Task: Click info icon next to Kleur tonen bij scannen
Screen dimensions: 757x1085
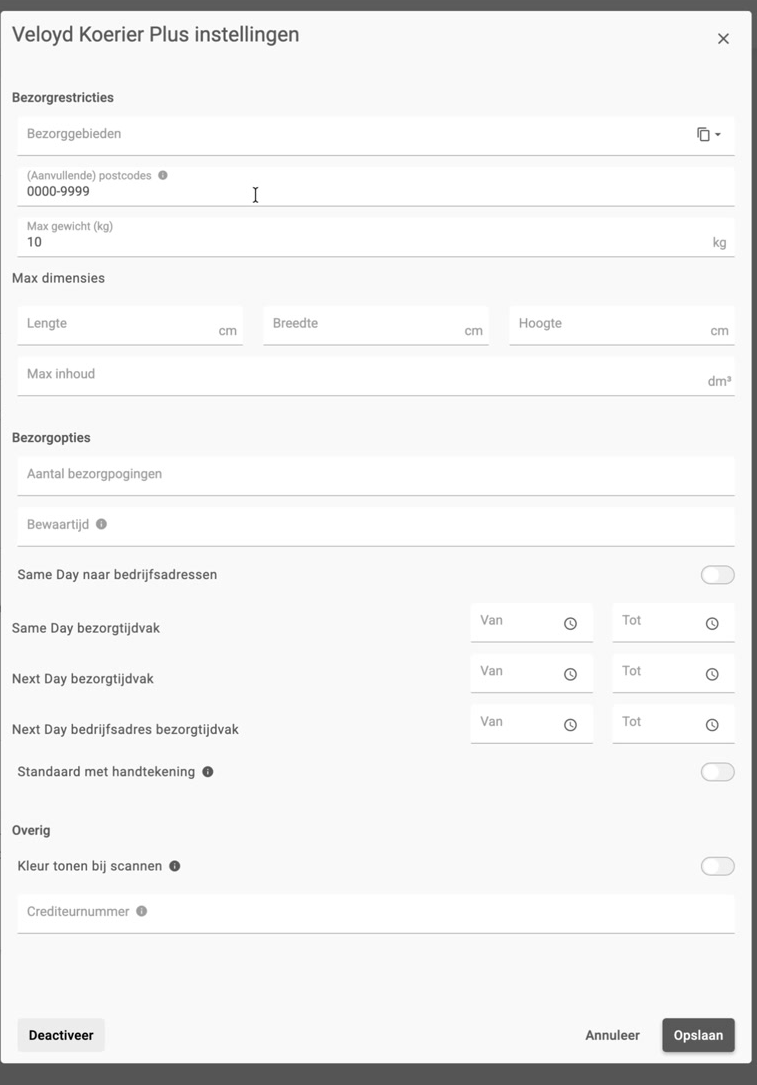Action: pyautogui.click(x=175, y=866)
